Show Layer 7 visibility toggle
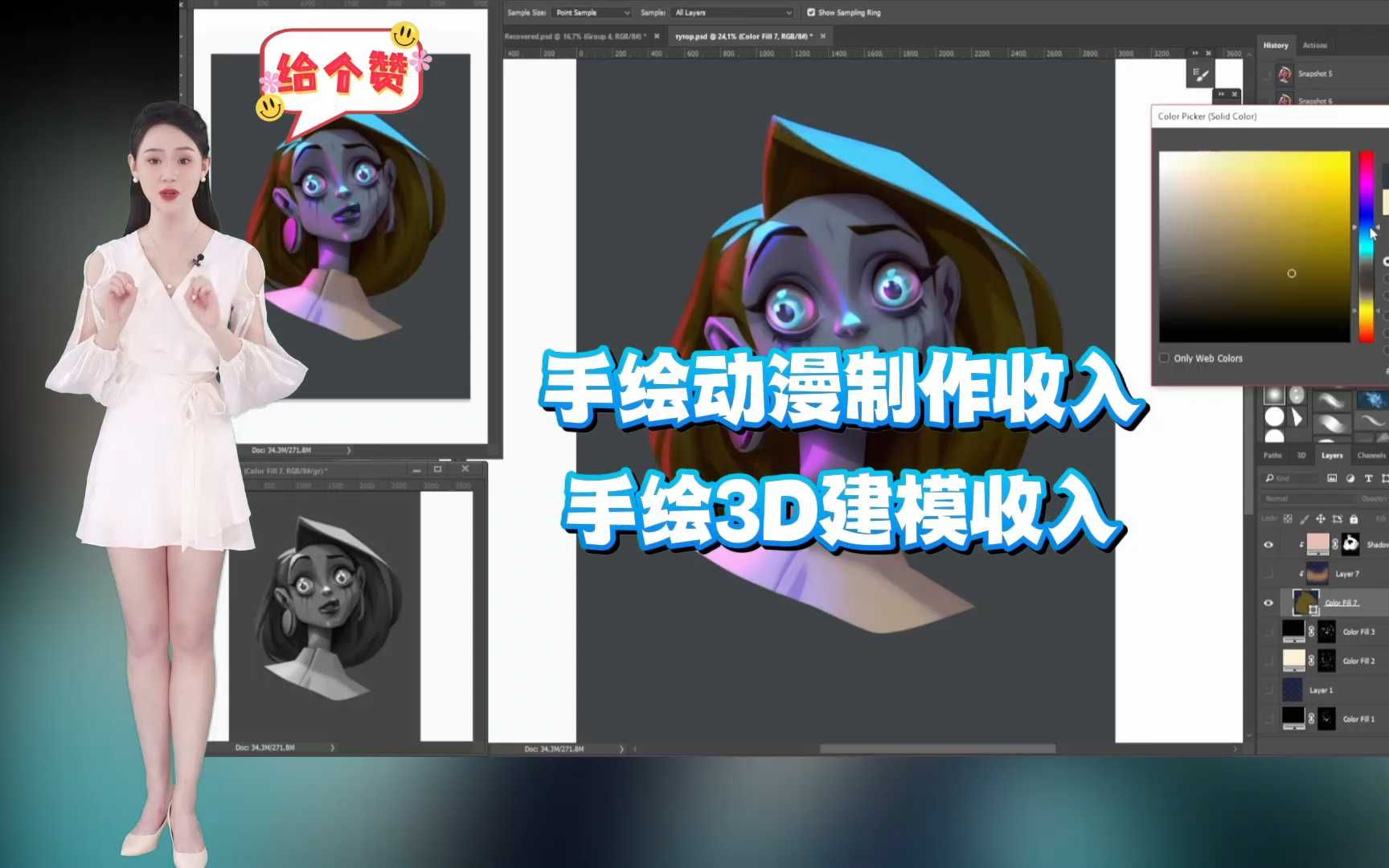This screenshot has width=1389, height=868. point(1268,574)
